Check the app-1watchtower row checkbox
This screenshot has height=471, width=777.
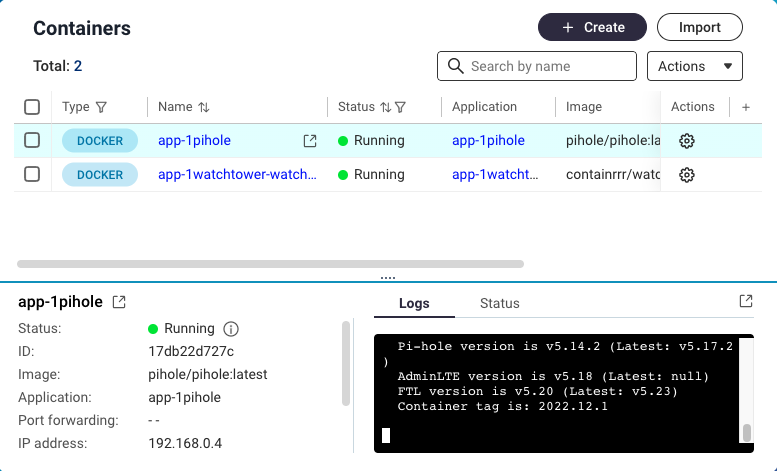(x=32, y=175)
